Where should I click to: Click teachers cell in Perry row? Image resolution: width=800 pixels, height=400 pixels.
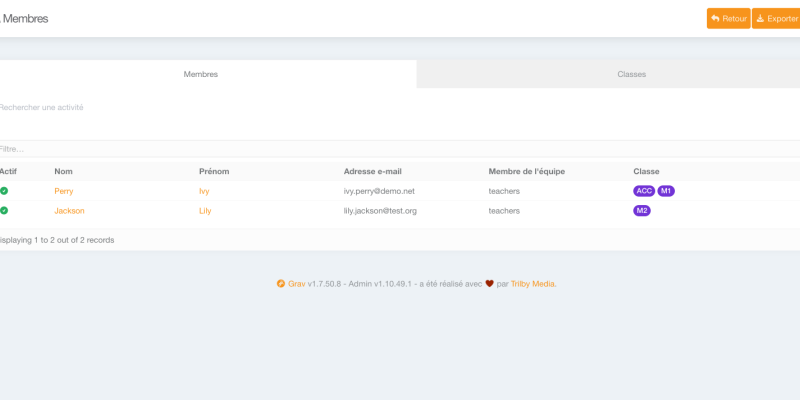[504, 191]
